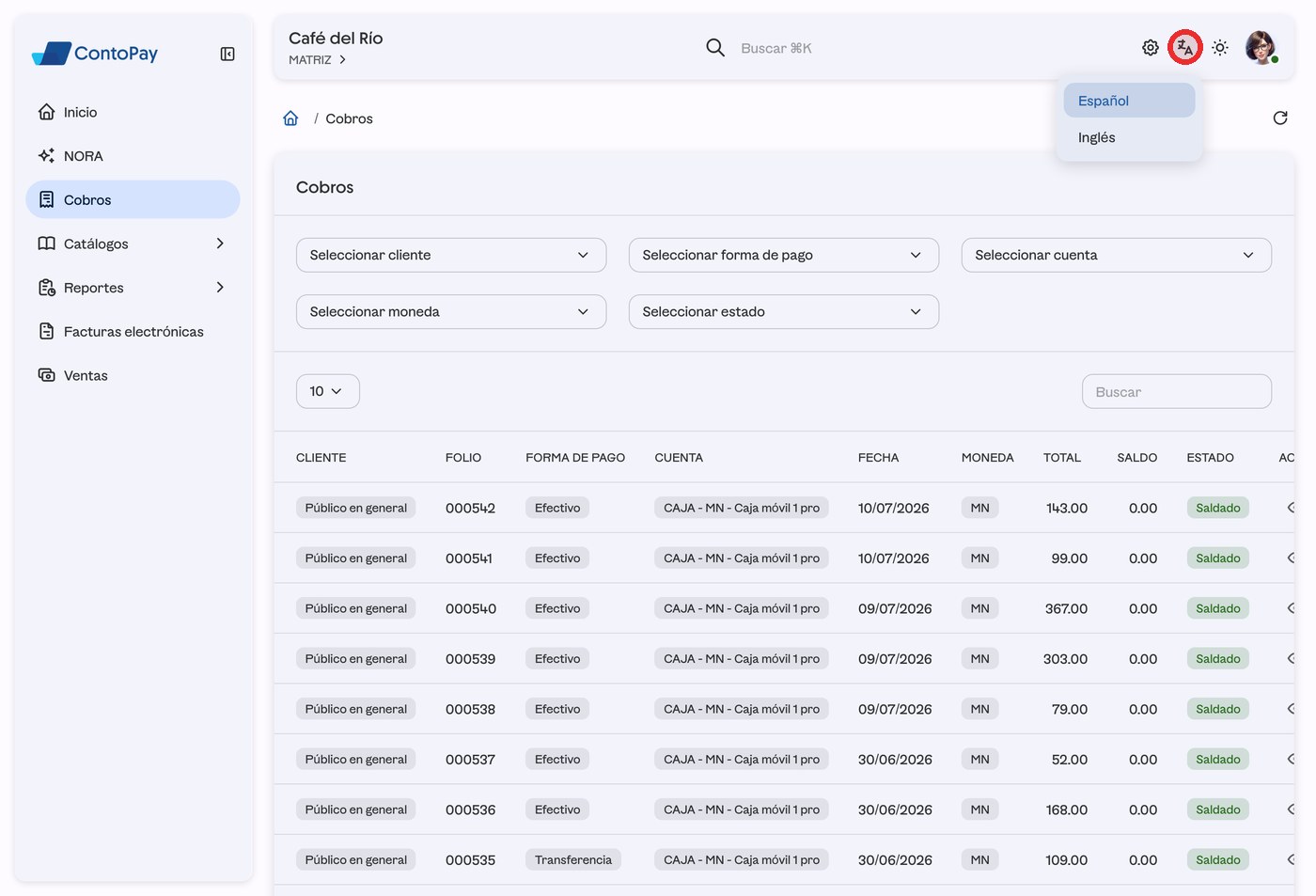Open NORA assistant in sidebar
This screenshot has width=1316, height=896.
(x=133, y=156)
